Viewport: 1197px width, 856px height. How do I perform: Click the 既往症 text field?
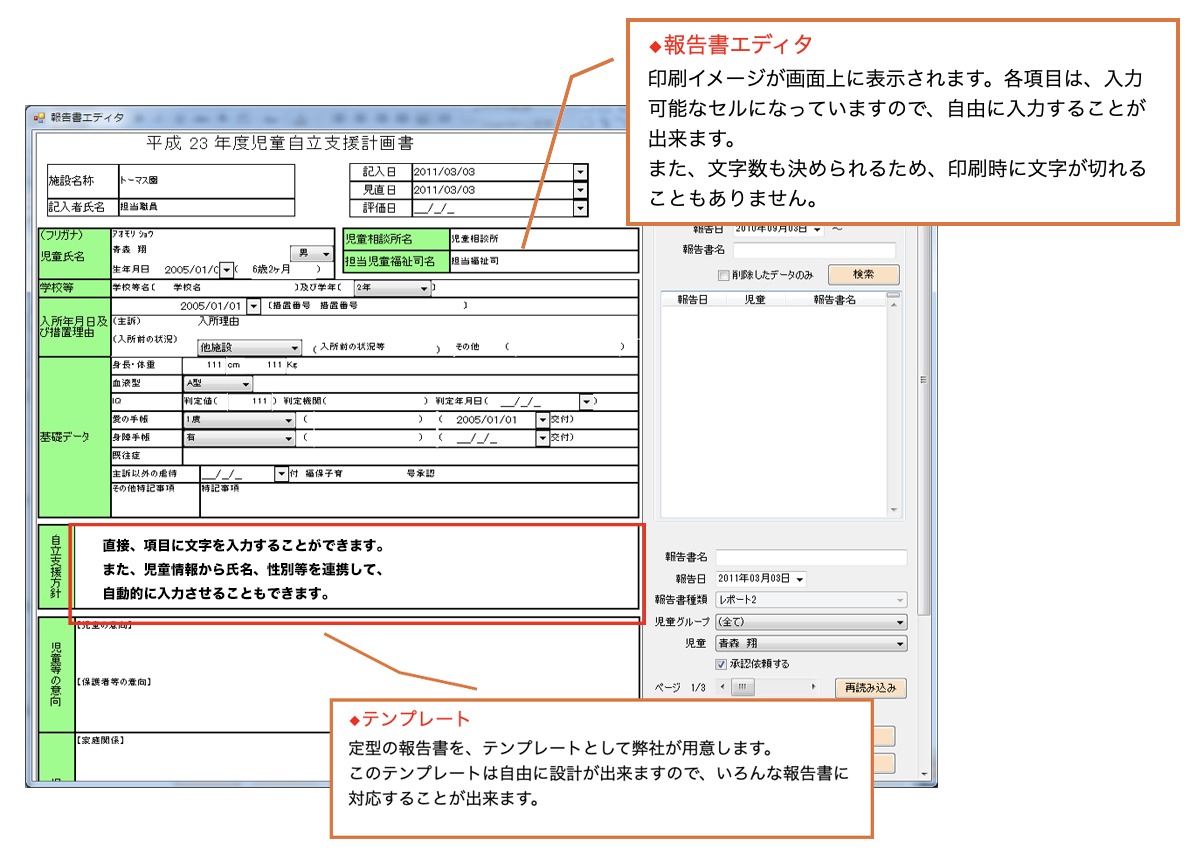pos(410,456)
